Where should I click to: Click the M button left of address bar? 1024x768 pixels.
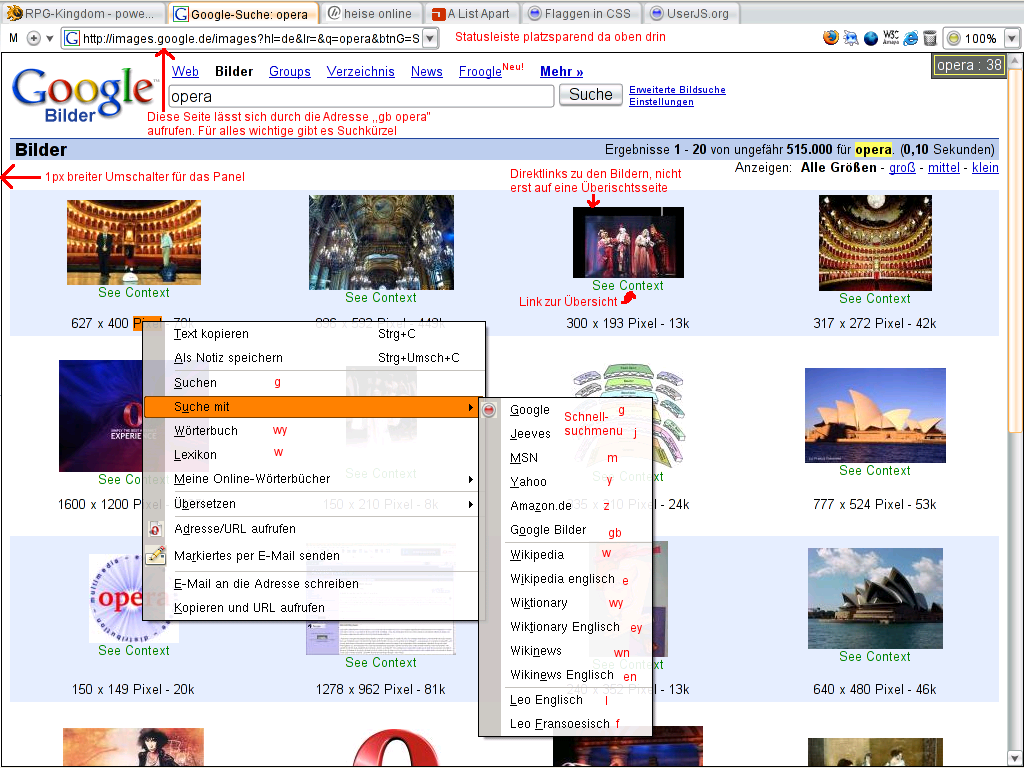click(x=13, y=39)
